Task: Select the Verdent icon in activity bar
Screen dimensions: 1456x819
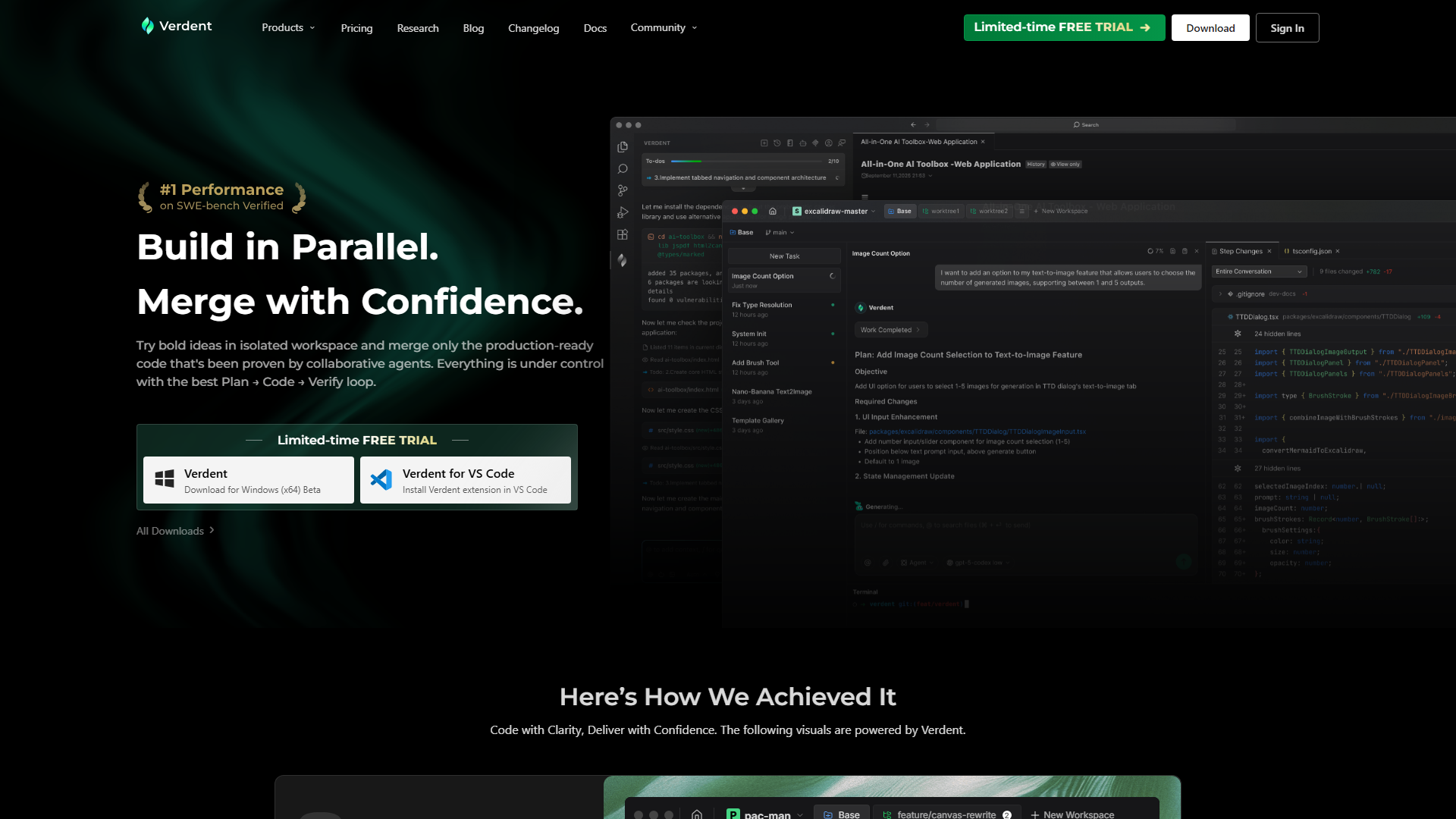Action: 622,259
